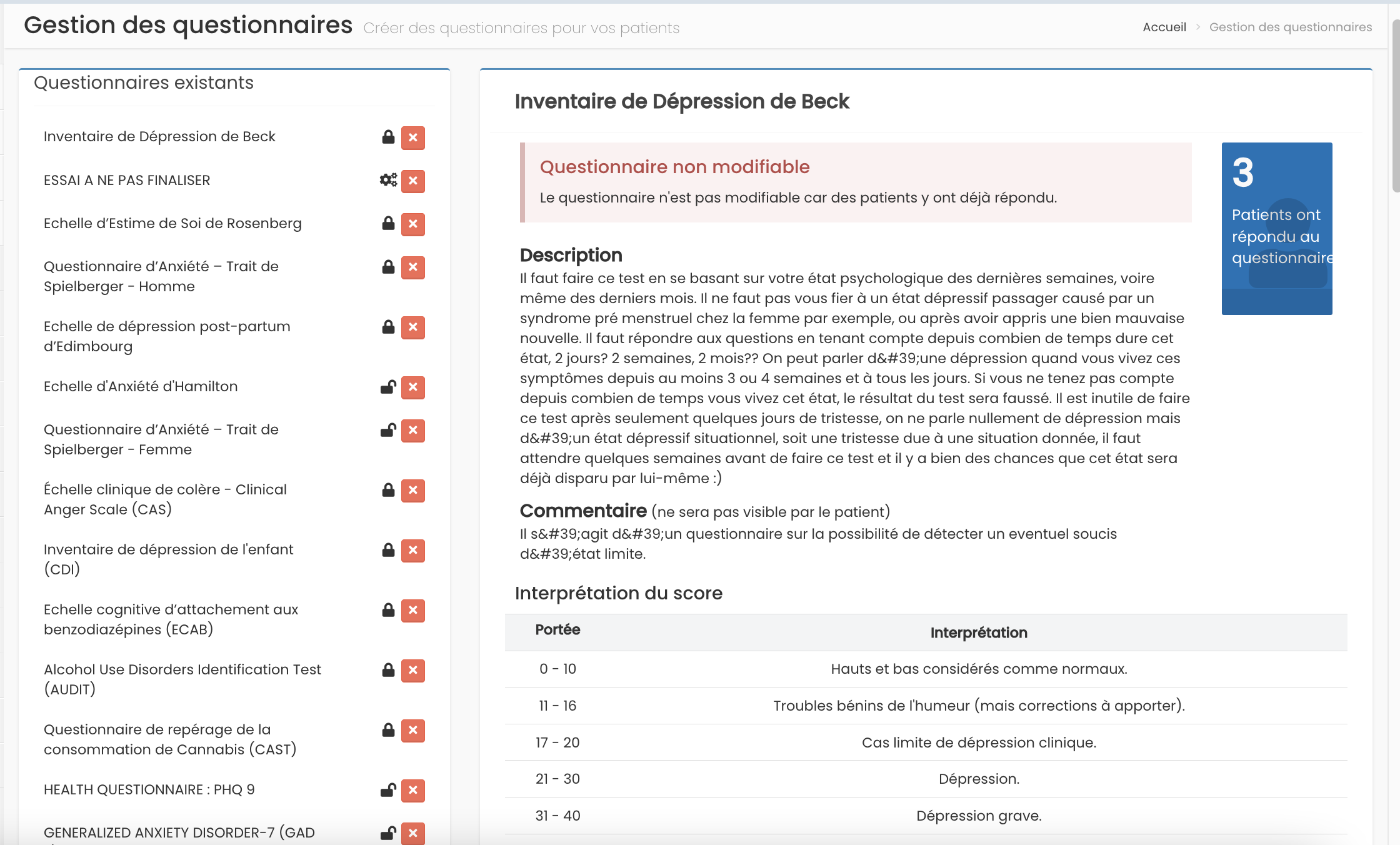Delete Inventaire de Dépression de Beck questionnaire
1400x845 pixels.
(x=413, y=137)
